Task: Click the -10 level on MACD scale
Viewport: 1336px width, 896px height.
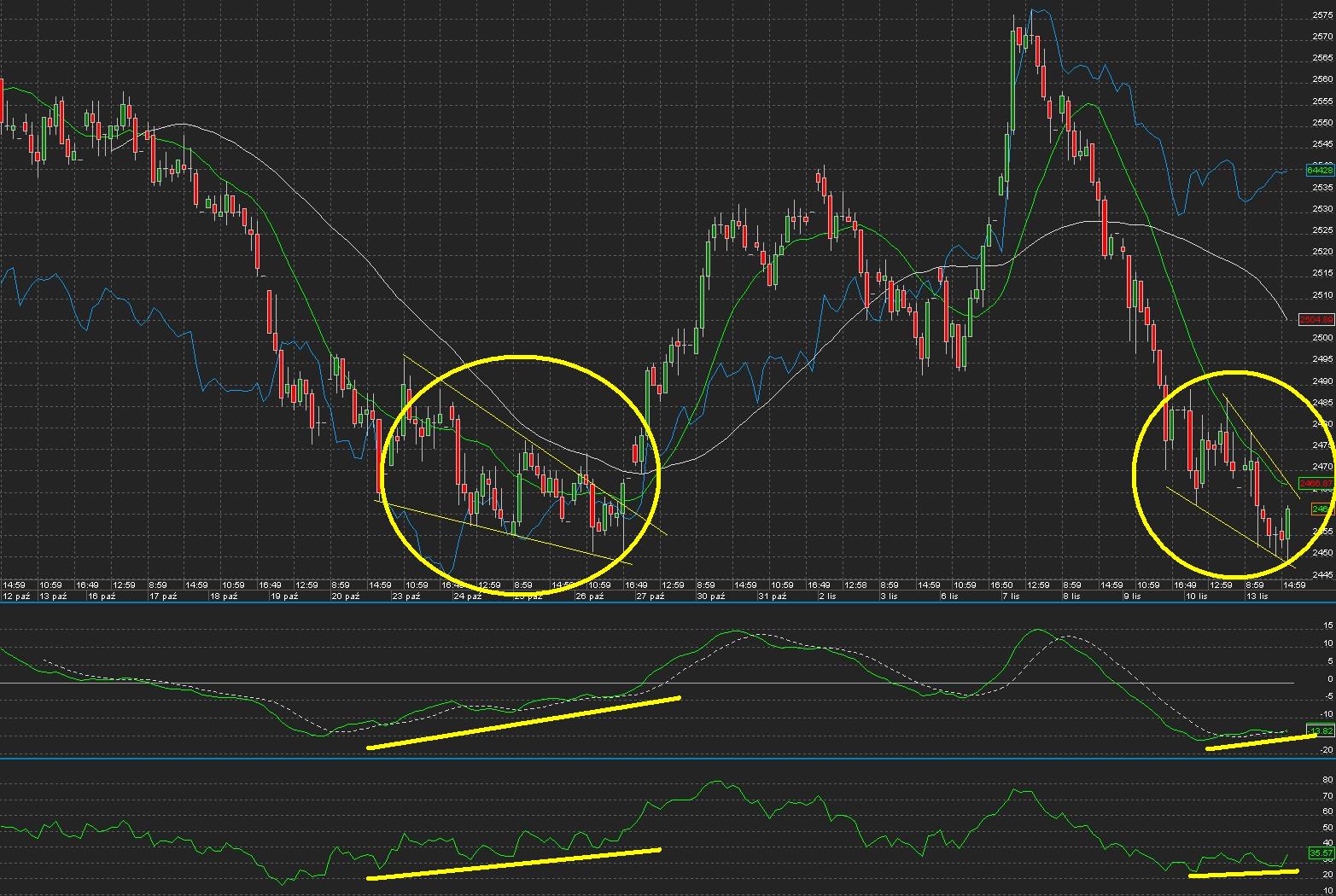Action: coord(1327,714)
